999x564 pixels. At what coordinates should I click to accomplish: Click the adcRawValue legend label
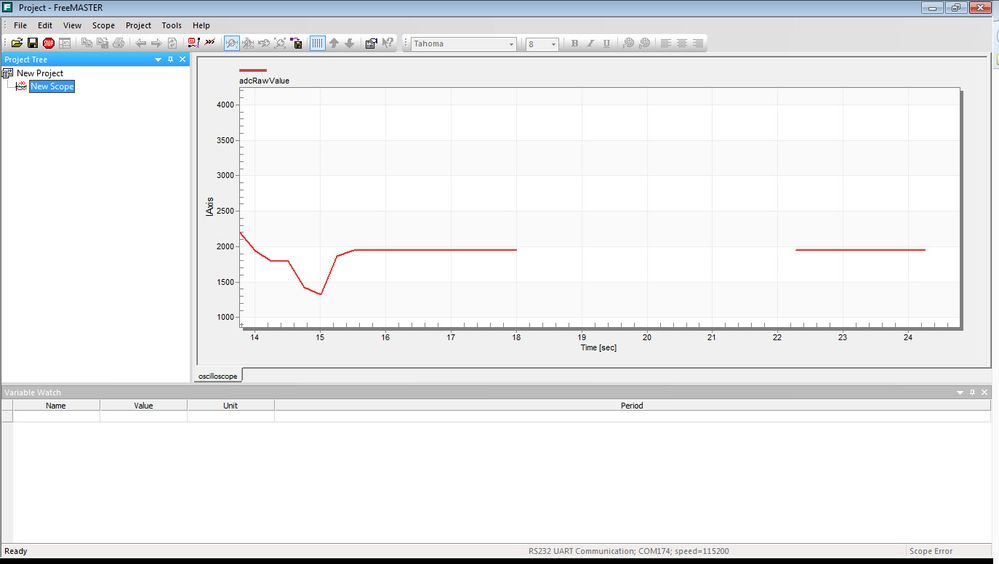(264, 81)
